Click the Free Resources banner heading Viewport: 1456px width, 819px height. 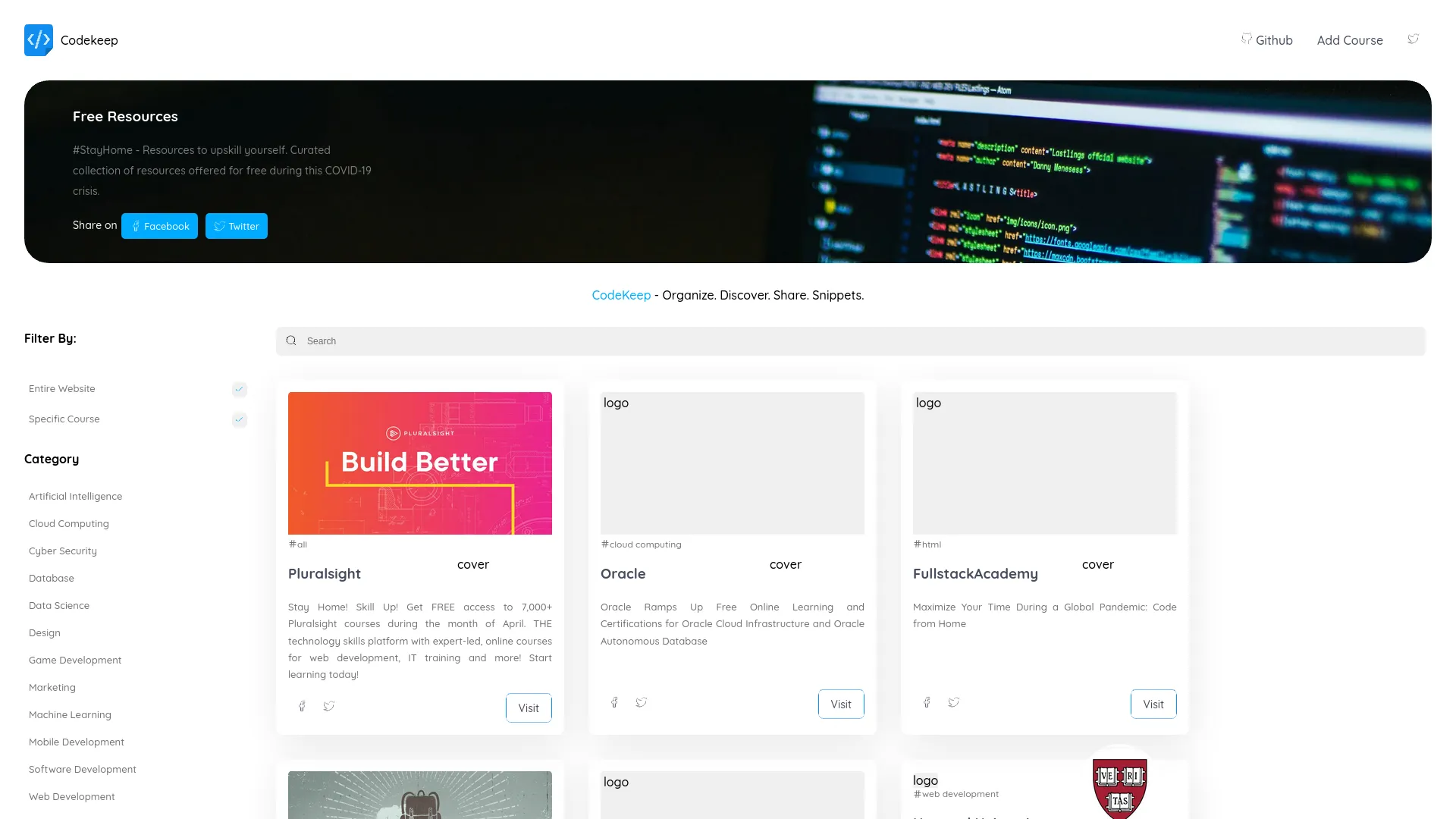125,117
